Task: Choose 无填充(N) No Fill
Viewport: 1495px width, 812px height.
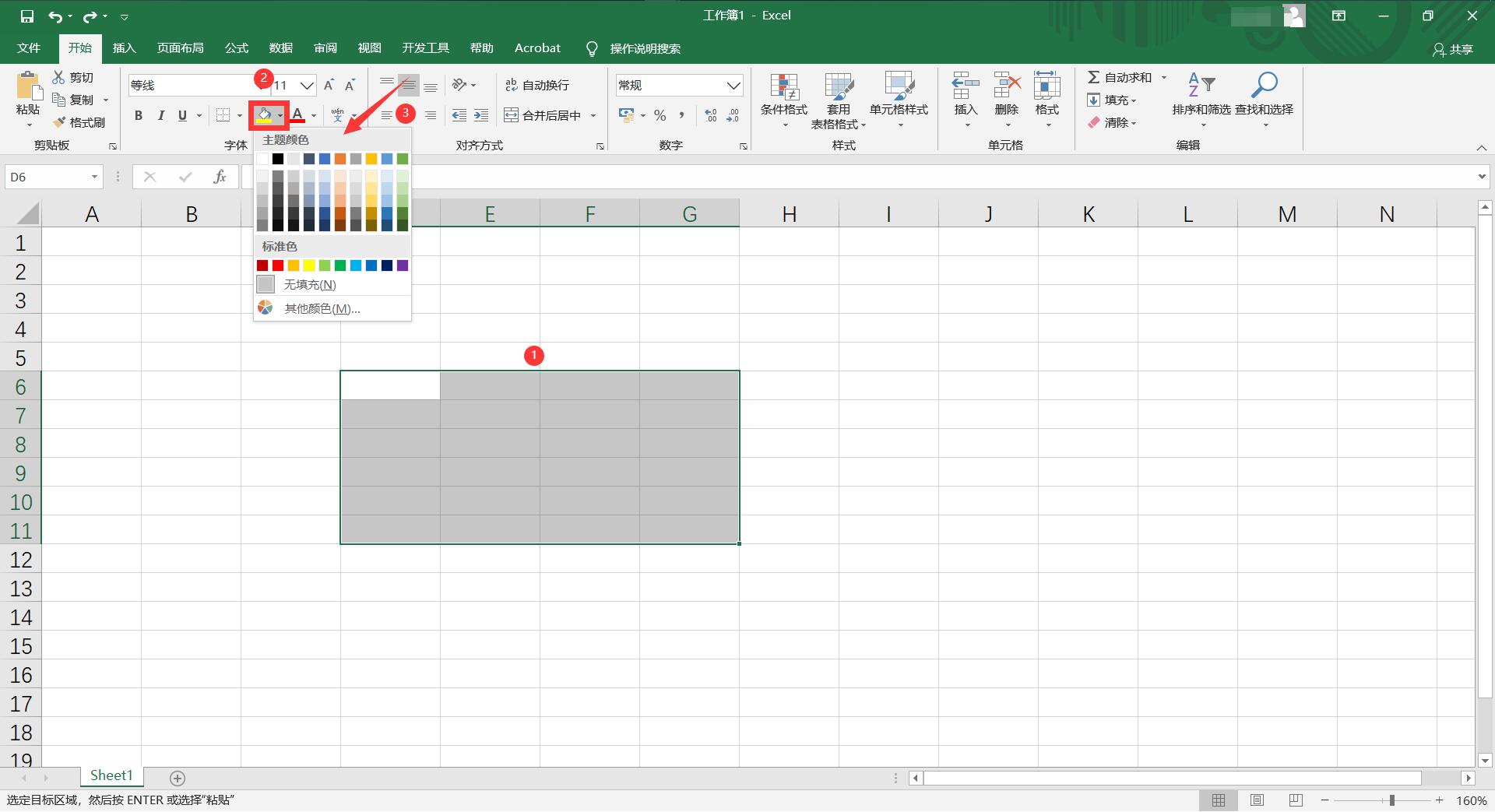Action: coord(332,284)
